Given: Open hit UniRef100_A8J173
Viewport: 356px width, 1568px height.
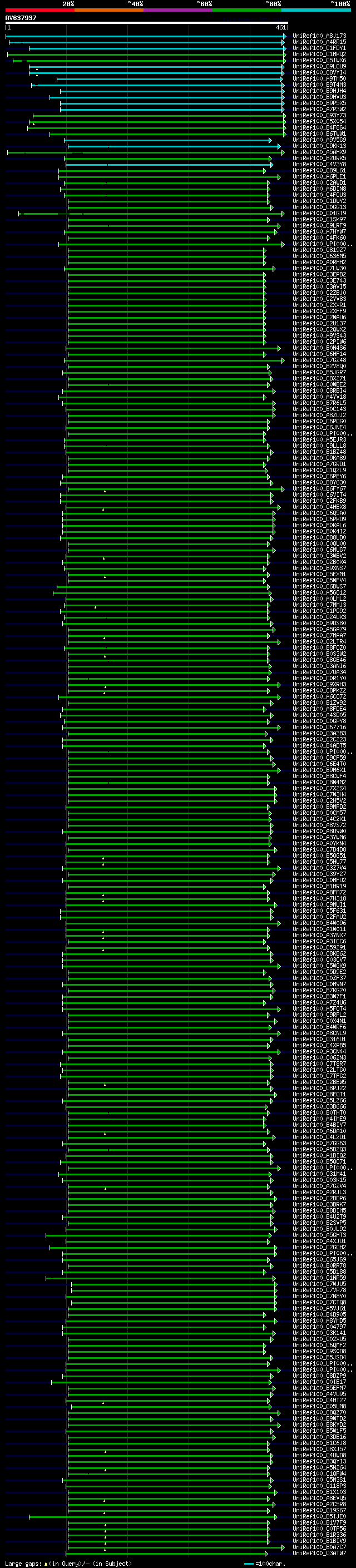Looking at the screenshot, I should click(x=319, y=36).
